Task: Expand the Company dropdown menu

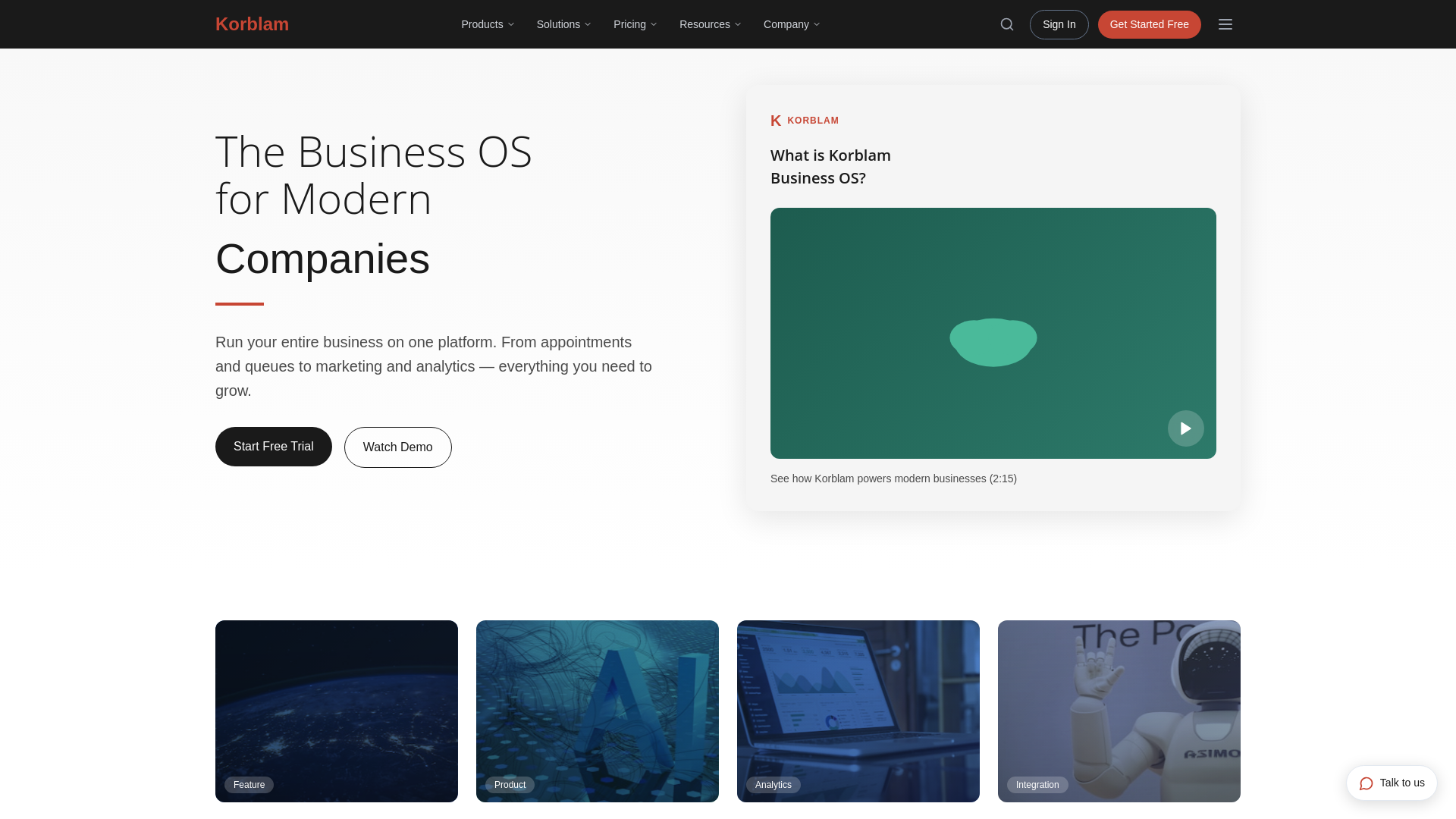Action: pos(792,24)
